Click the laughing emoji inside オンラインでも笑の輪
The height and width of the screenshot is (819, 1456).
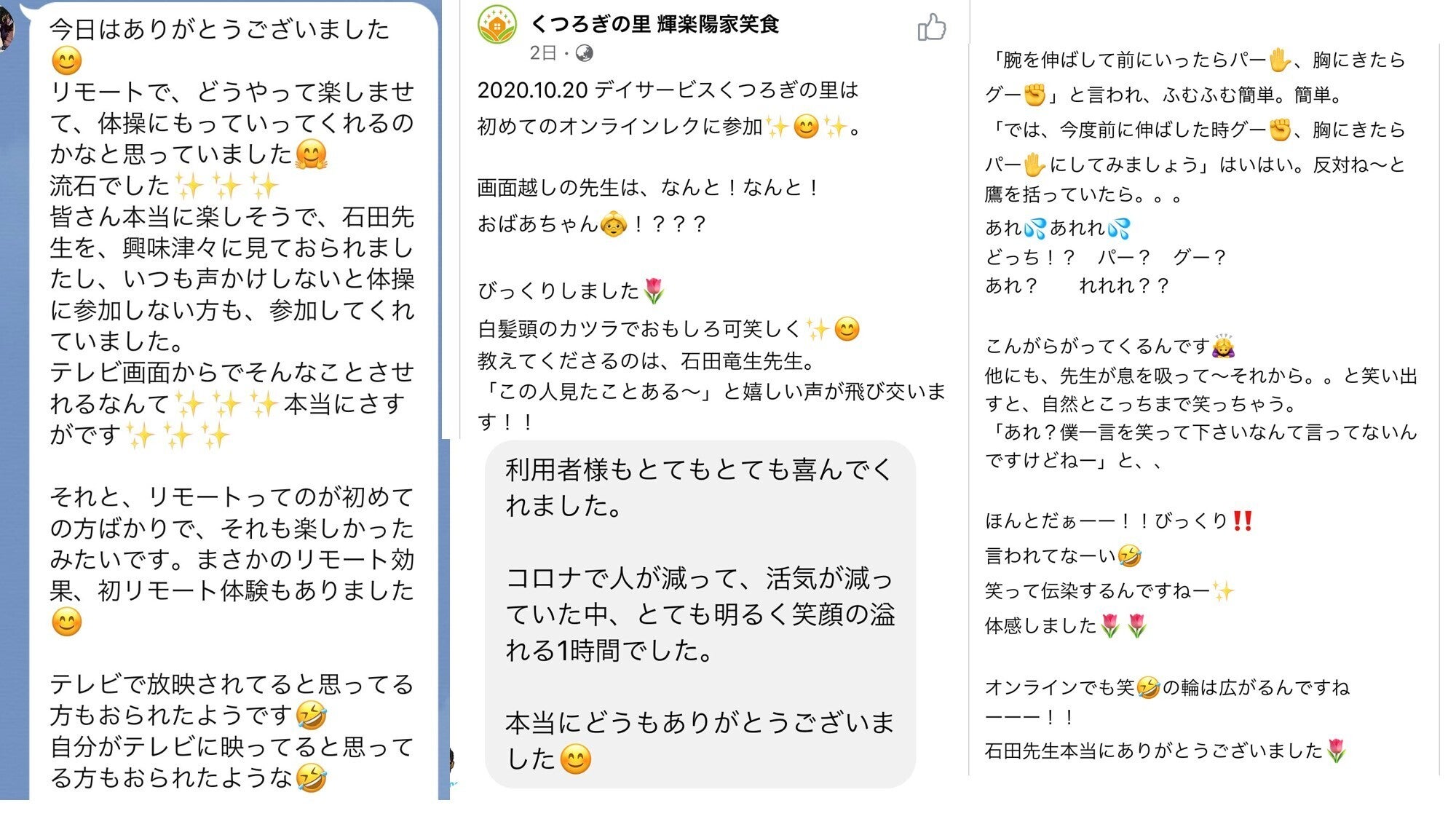click(x=1148, y=687)
